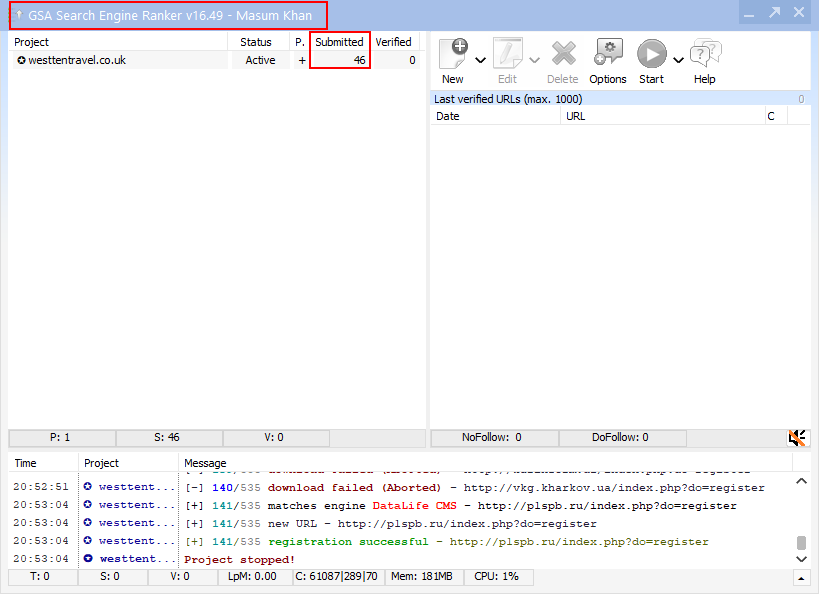The height and width of the screenshot is (594, 819).
Task: Click the V: 0 bottom status cell
Action: [x=182, y=577]
